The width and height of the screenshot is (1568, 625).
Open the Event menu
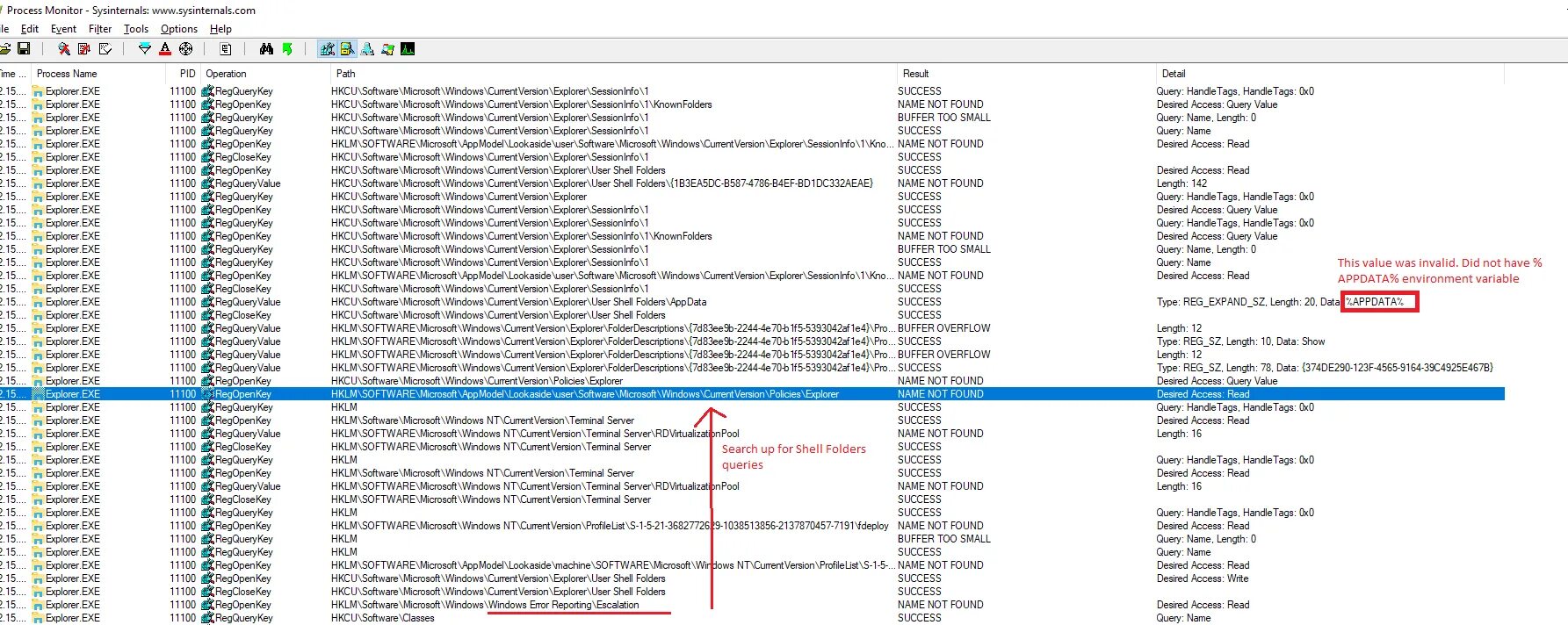pos(63,29)
